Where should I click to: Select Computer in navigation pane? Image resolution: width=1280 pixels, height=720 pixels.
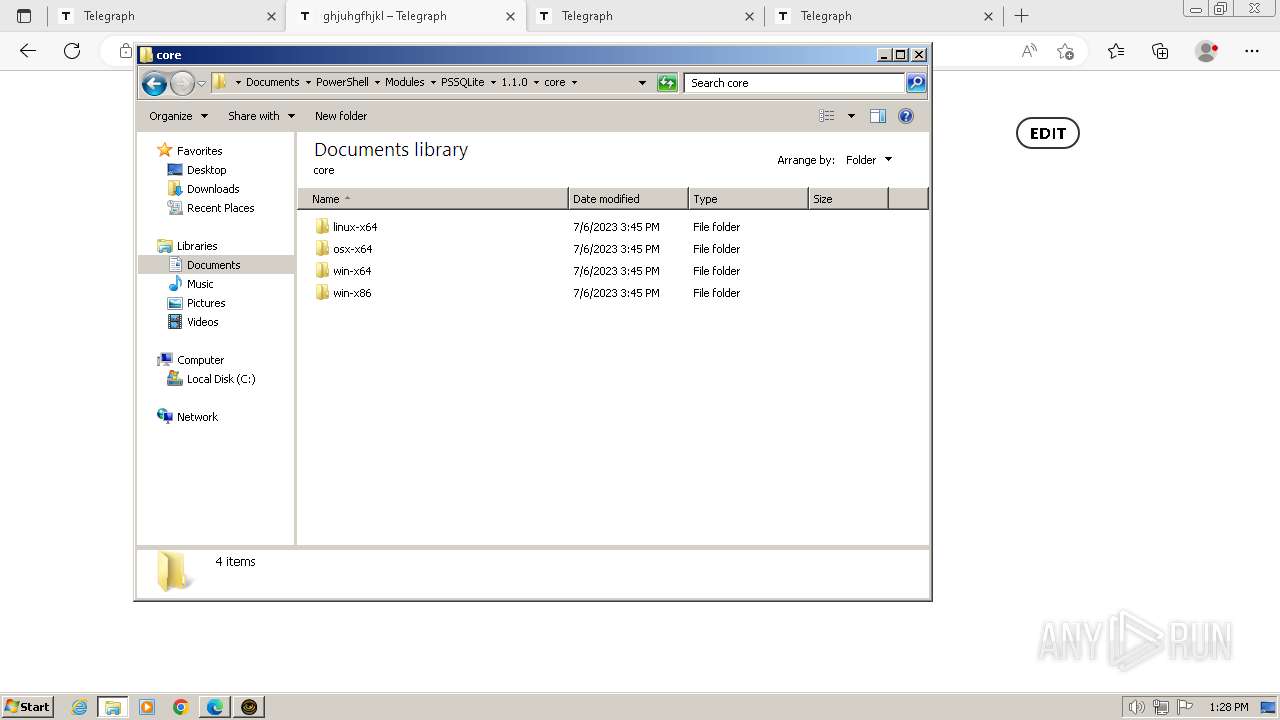pyautogui.click(x=200, y=360)
